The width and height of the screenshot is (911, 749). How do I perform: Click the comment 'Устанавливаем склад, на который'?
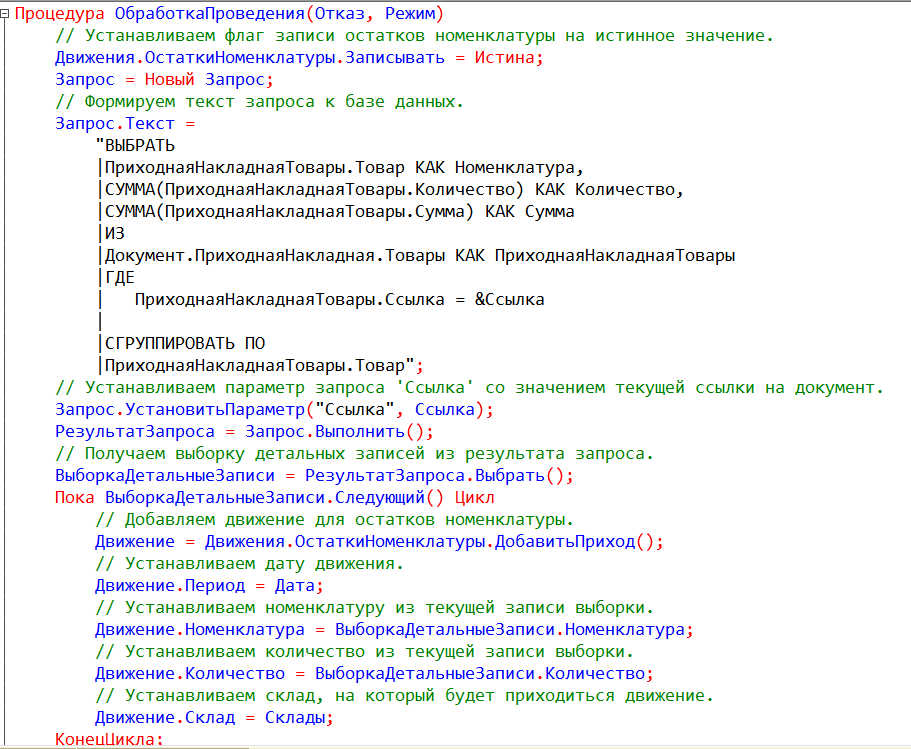pyautogui.click(x=404, y=696)
